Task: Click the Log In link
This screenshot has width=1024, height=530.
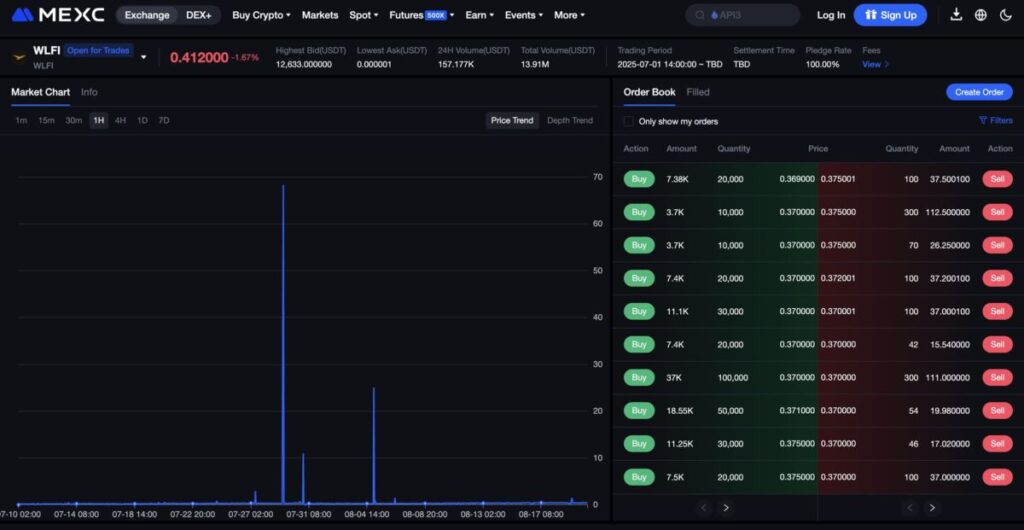Action: [x=831, y=15]
